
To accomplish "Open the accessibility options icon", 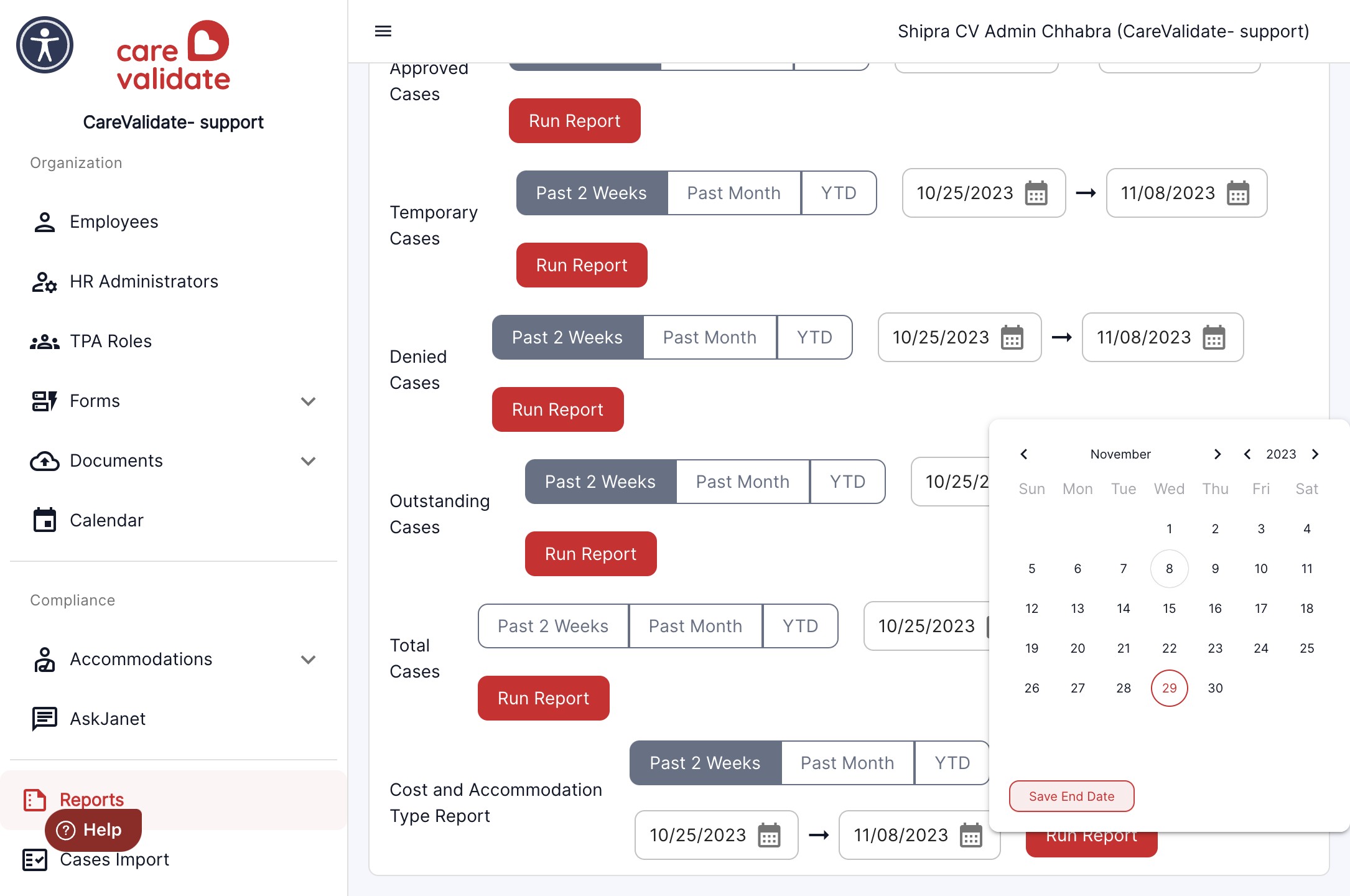I will pyautogui.click(x=45, y=45).
